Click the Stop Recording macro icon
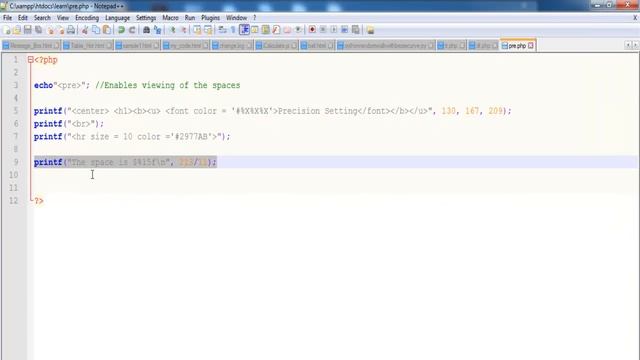 (x=323, y=30)
